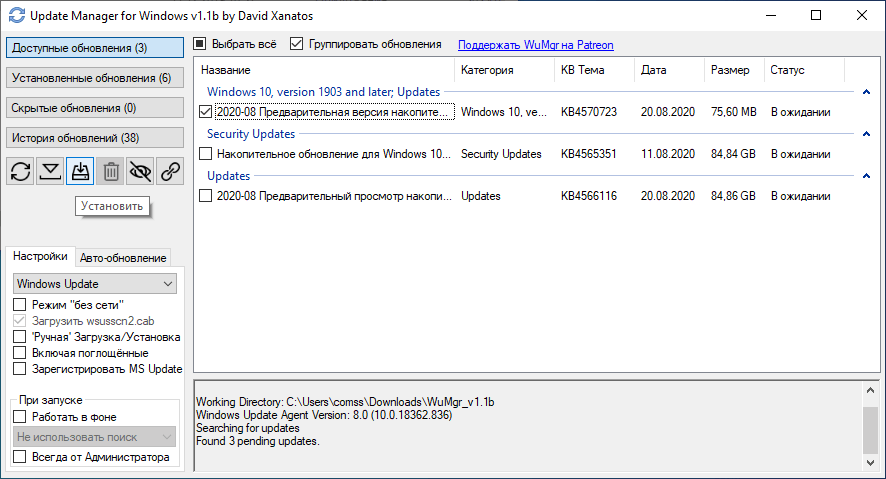The image size is (886, 479).
Task: Click the 'KB4565351' cell
Action: click(x=588, y=154)
